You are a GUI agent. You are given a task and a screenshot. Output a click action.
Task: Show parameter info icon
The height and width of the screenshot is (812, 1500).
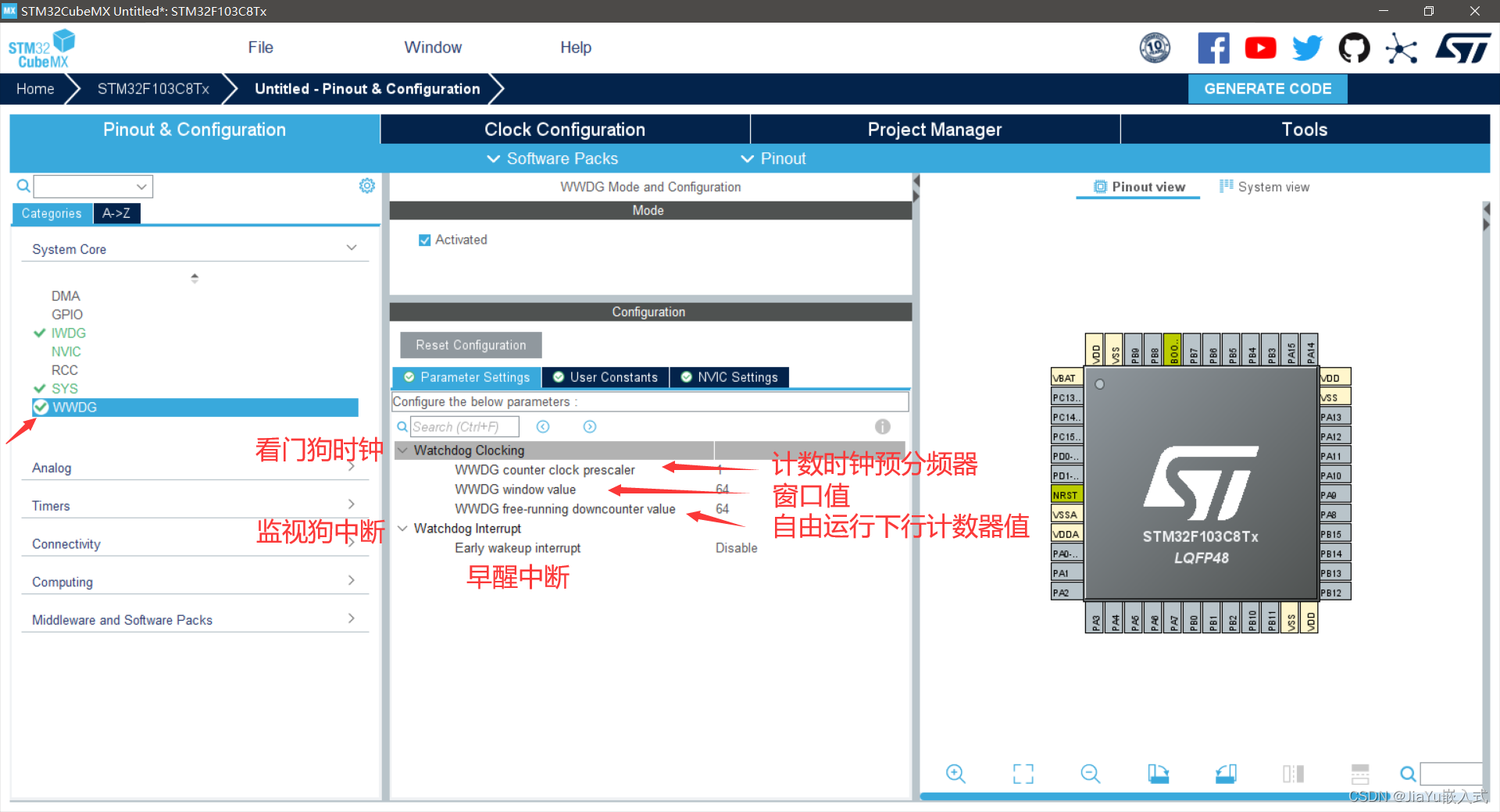pos(883,426)
